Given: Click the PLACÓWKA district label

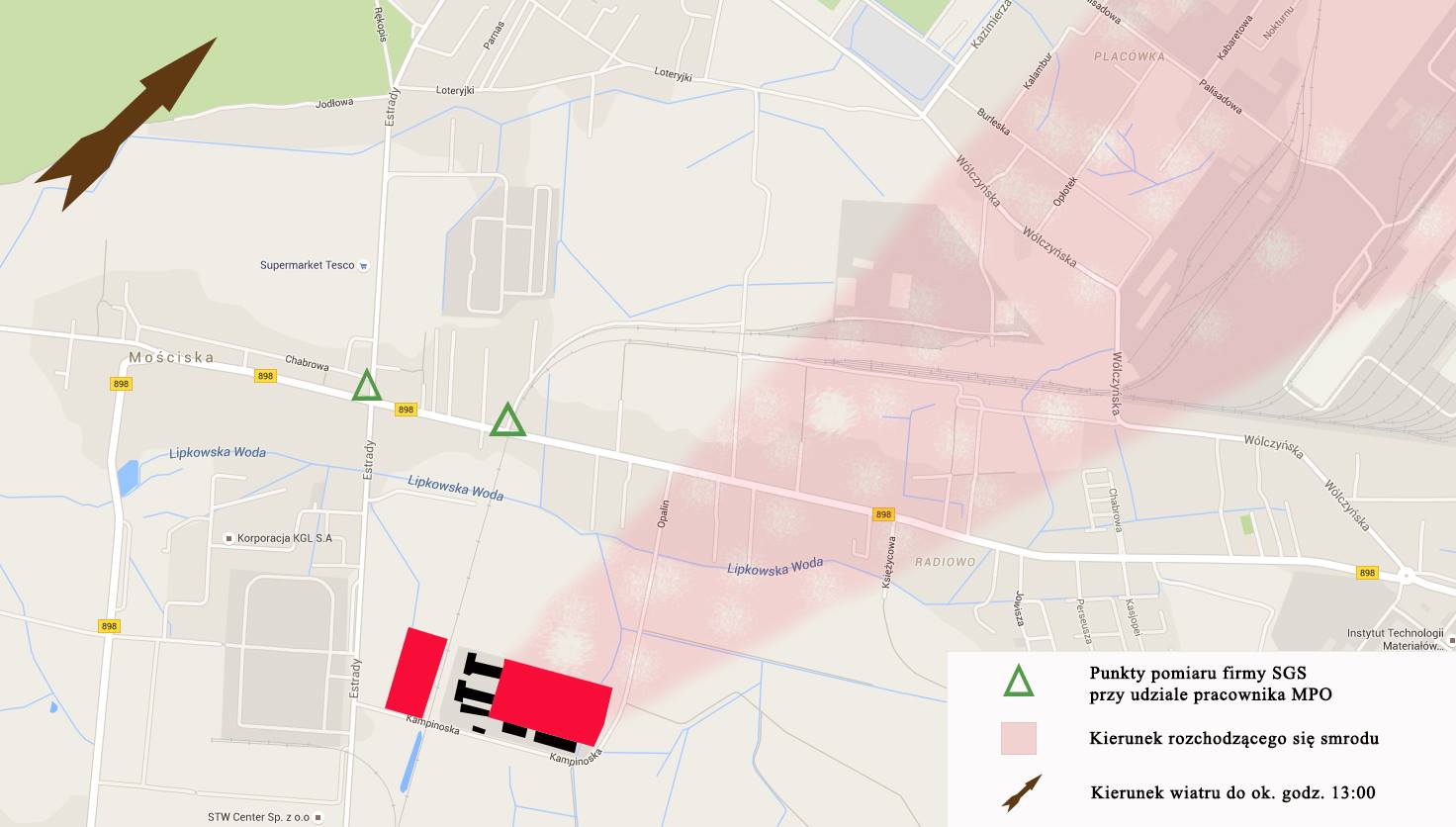Looking at the screenshot, I should 1130,56.
